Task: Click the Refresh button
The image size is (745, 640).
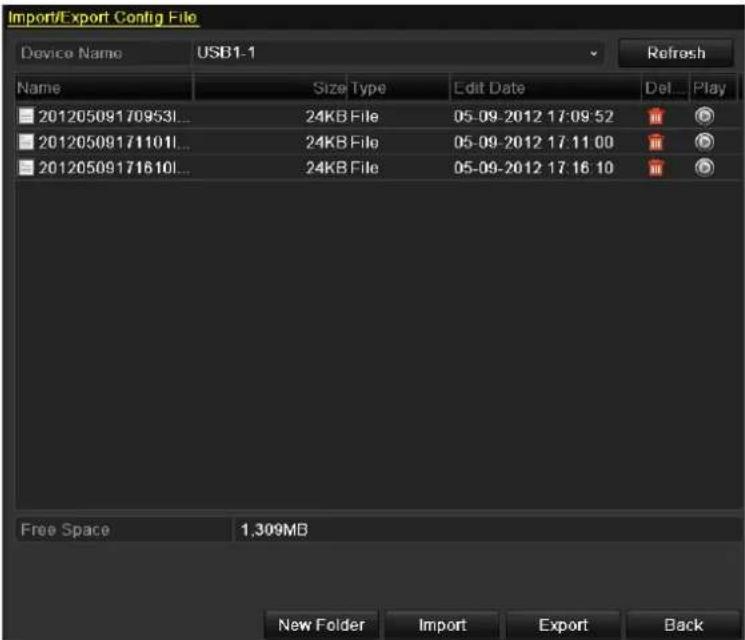Action: 676,53
